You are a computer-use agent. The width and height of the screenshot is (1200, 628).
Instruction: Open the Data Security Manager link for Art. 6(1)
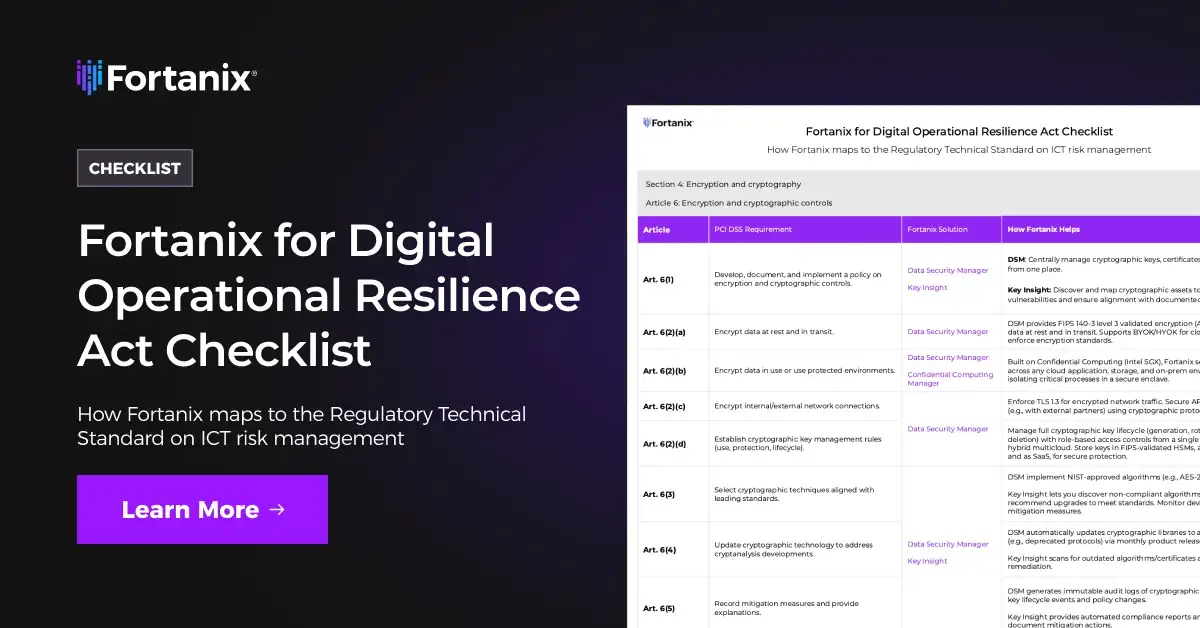click(x=946, y=269)
